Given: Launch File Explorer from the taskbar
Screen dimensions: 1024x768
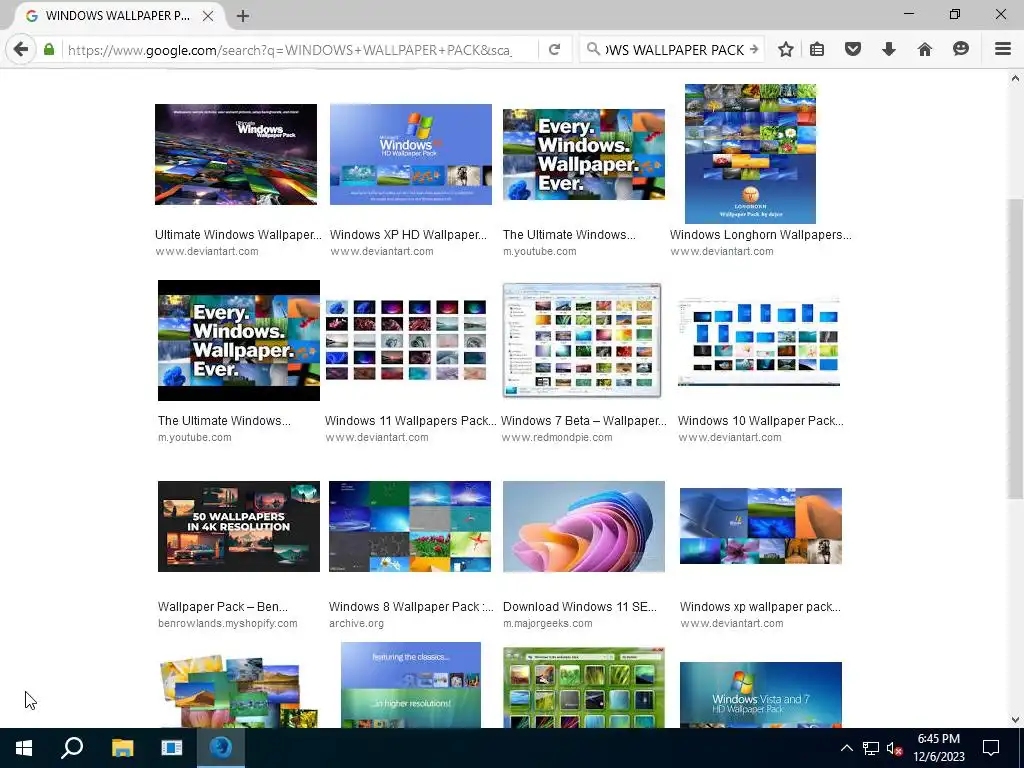Looking at the screenshot, I should 122,748.
